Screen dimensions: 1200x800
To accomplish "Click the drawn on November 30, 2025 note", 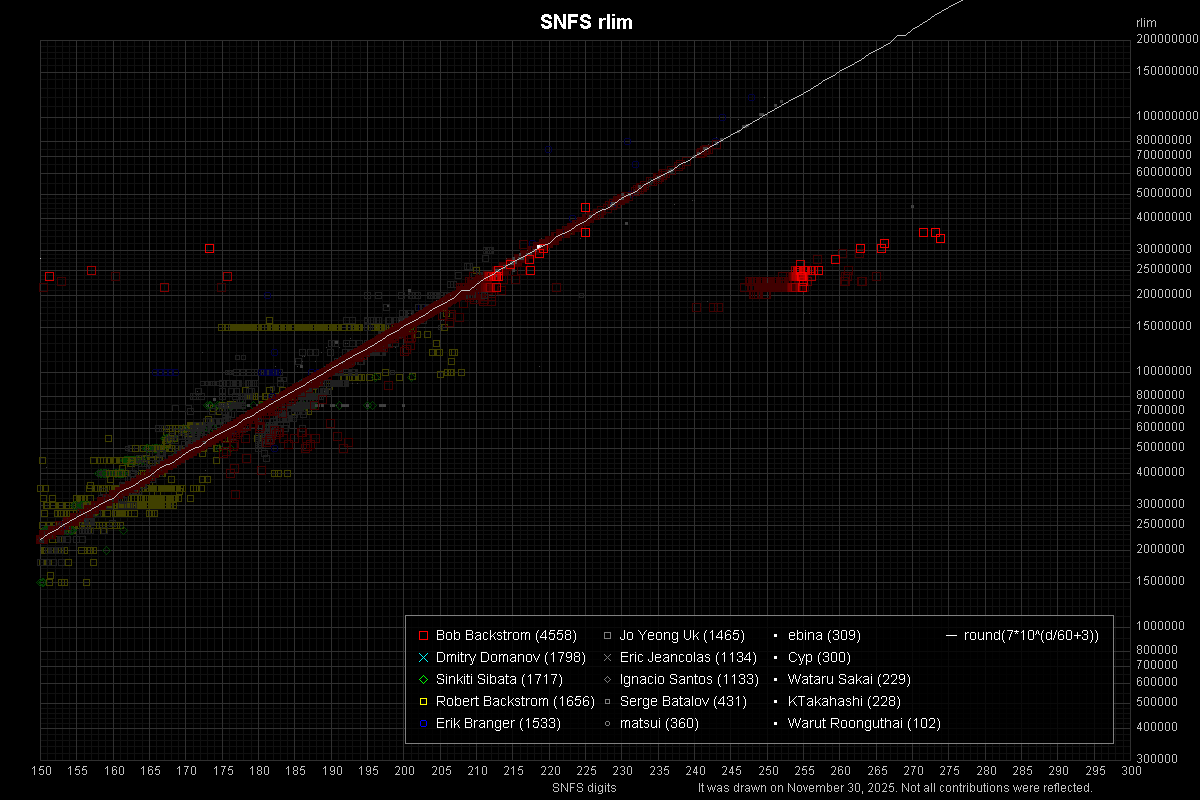I will tap(895, 788).
